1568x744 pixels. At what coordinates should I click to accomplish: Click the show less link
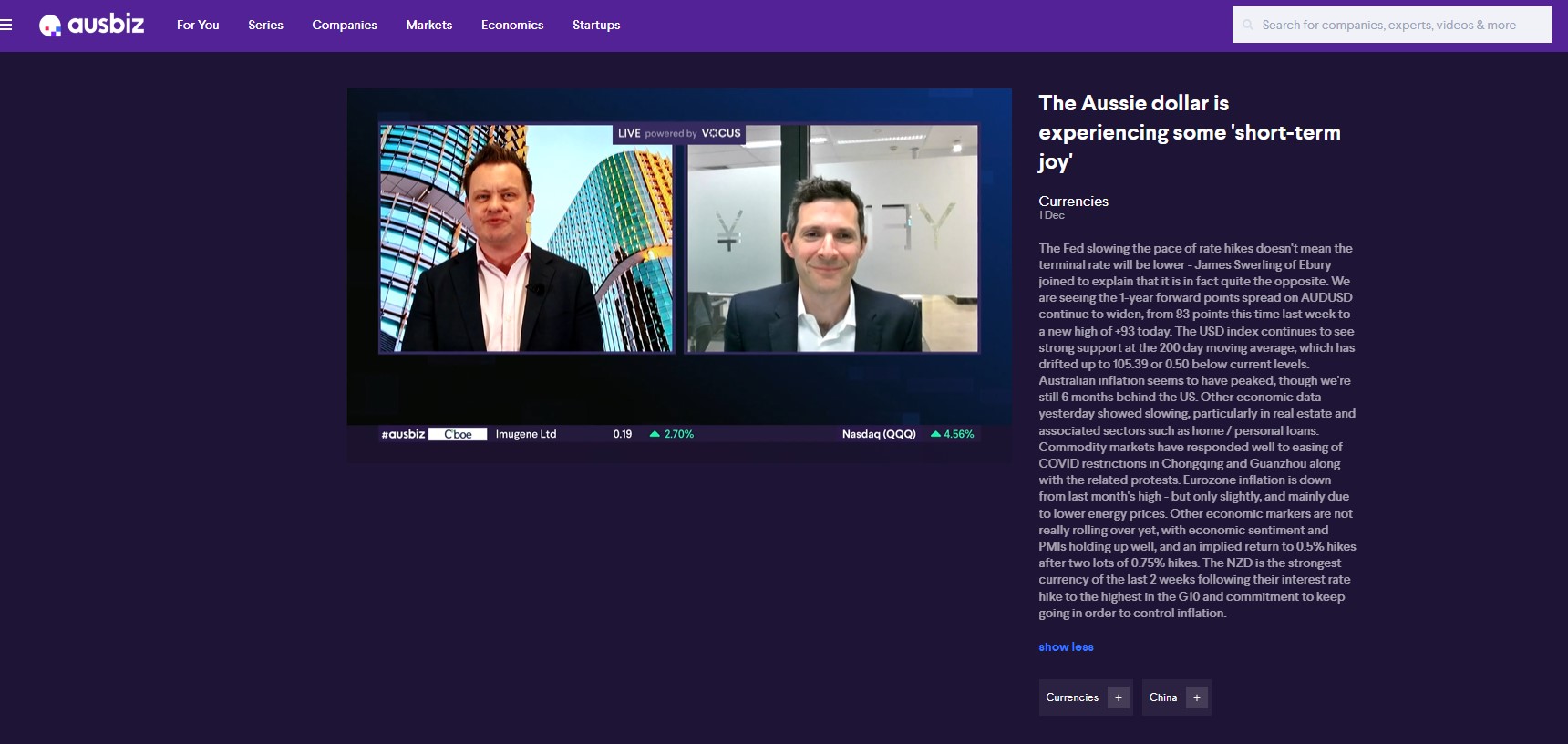tap(1066, 646)
